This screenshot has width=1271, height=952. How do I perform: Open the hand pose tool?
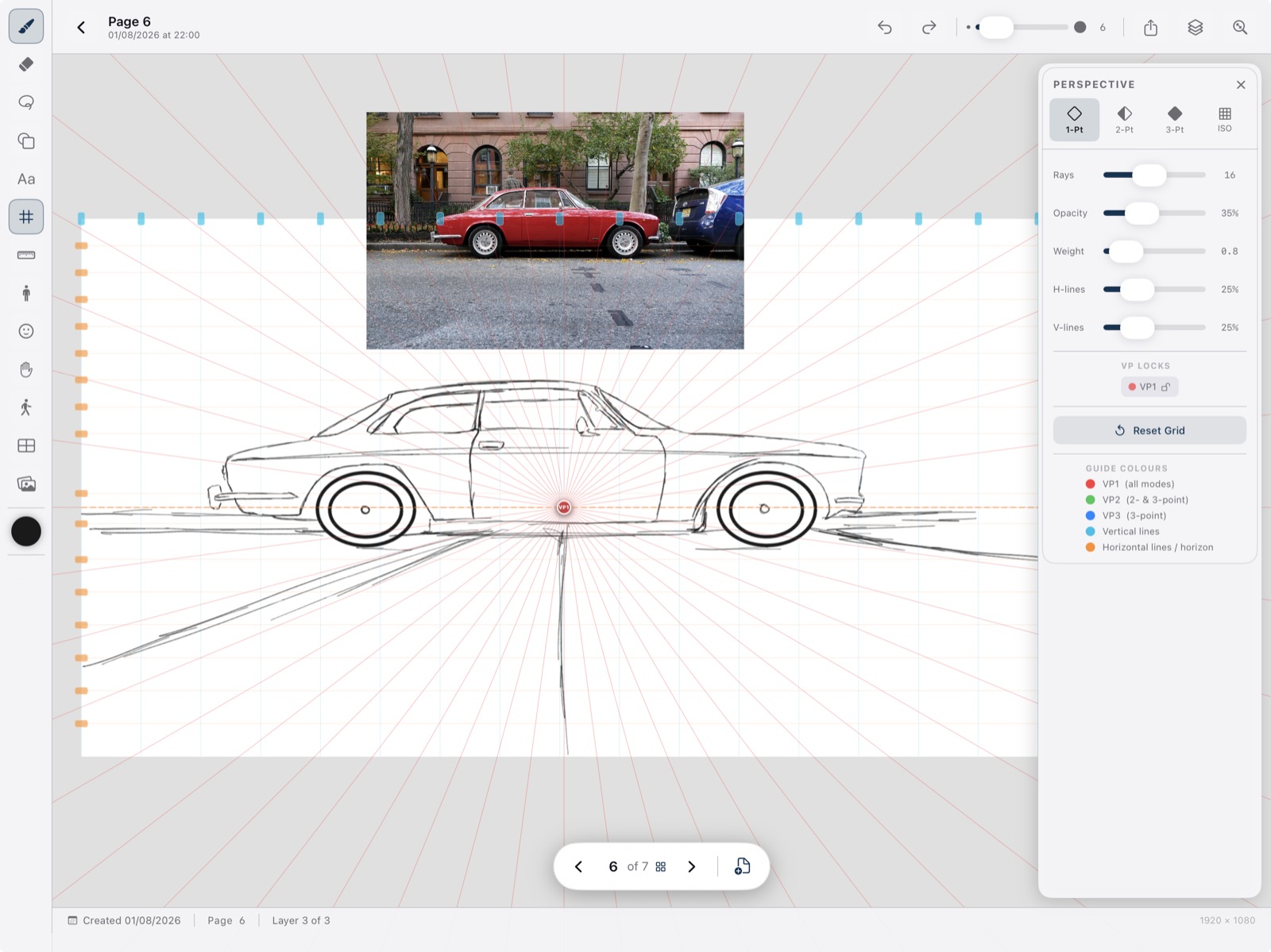26,369
